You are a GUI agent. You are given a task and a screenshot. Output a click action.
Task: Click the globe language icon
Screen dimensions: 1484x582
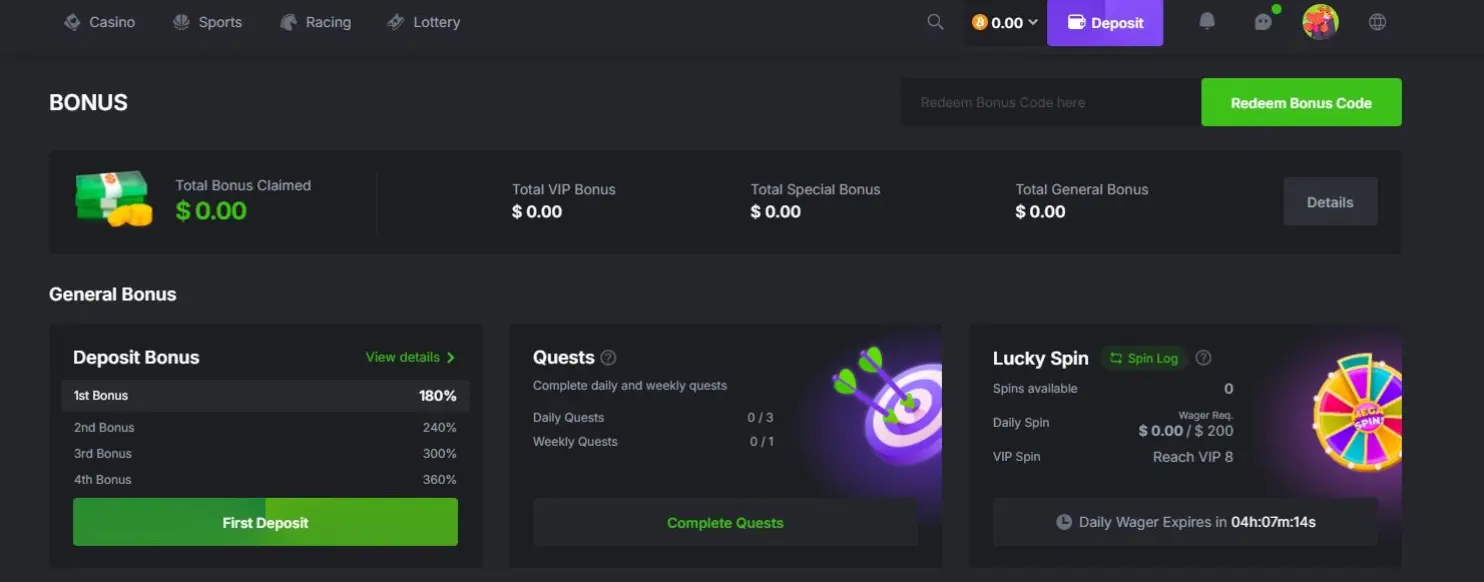pyautogui.click(x=1377, y=22)
